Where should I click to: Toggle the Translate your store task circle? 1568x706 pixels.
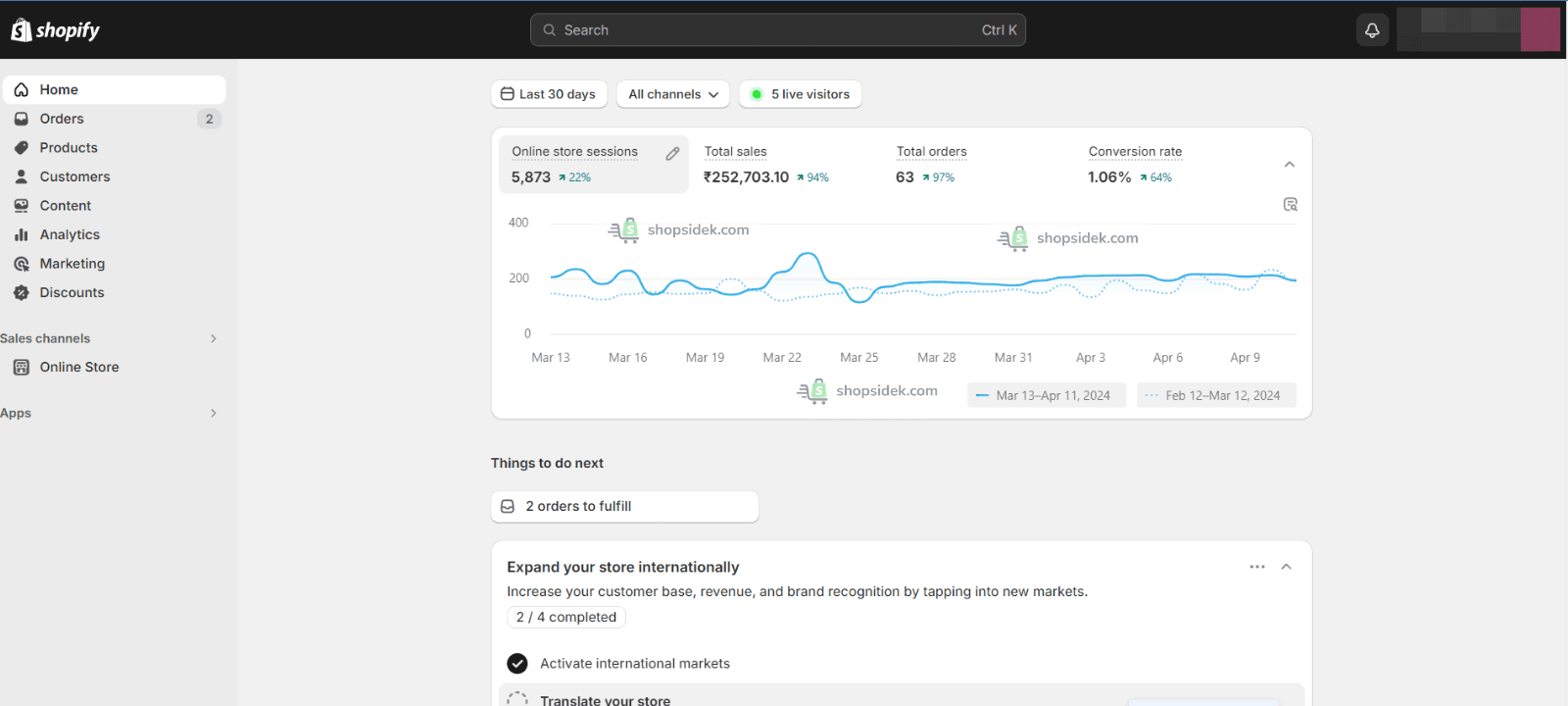coord(517,700)
